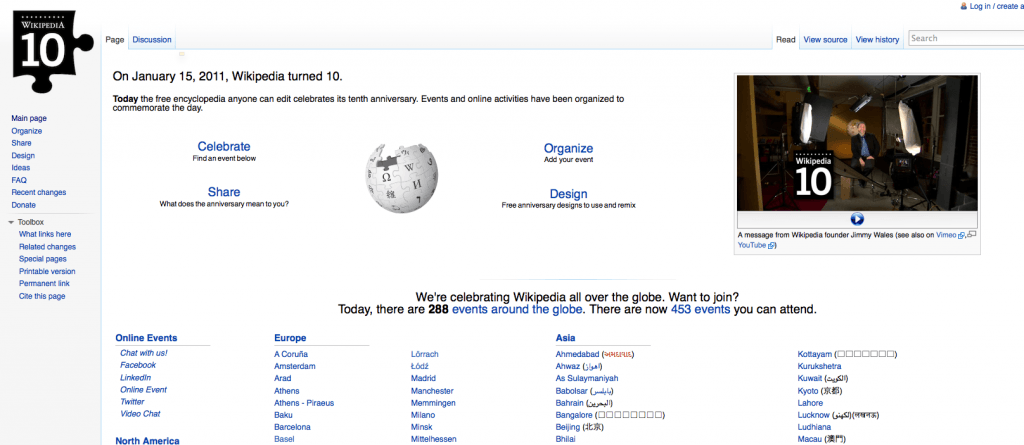1024x445 pixels.
Task: Click the events around the globe link
Action: 517,309
